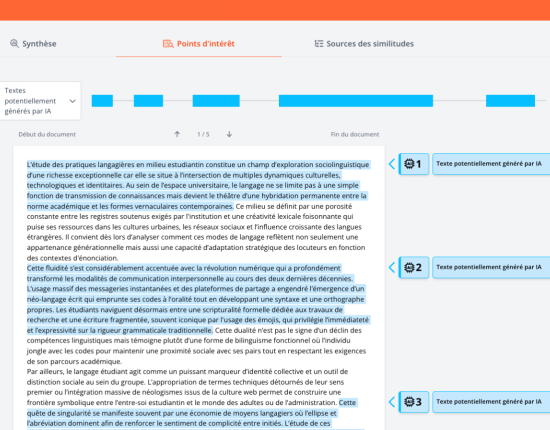Click AI chip badge number 1
Image resolution: width=550 pixels, height=430 pixels.
pos(414,164)
